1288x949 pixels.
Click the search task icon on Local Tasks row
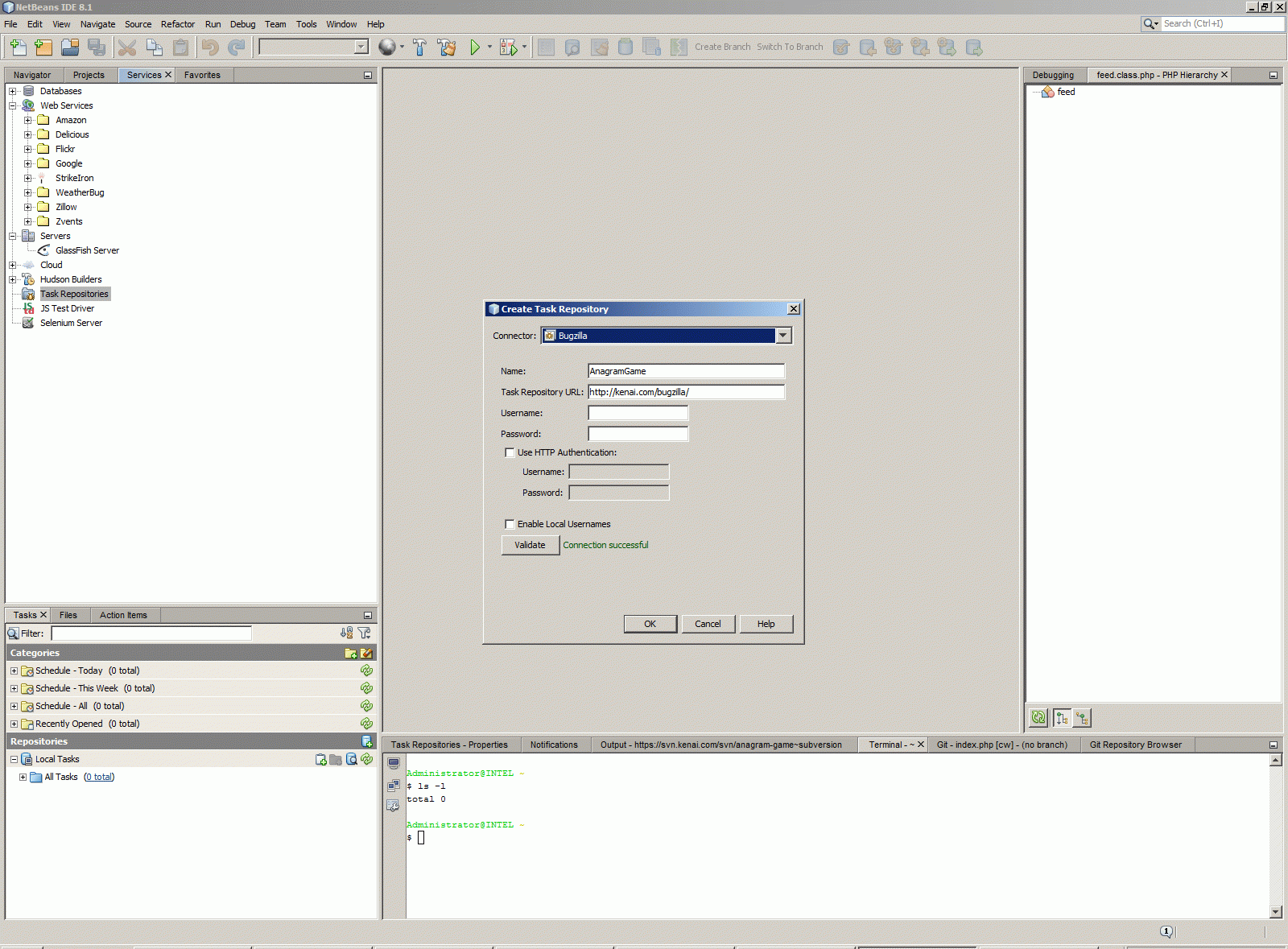click(x=351, y=759)
